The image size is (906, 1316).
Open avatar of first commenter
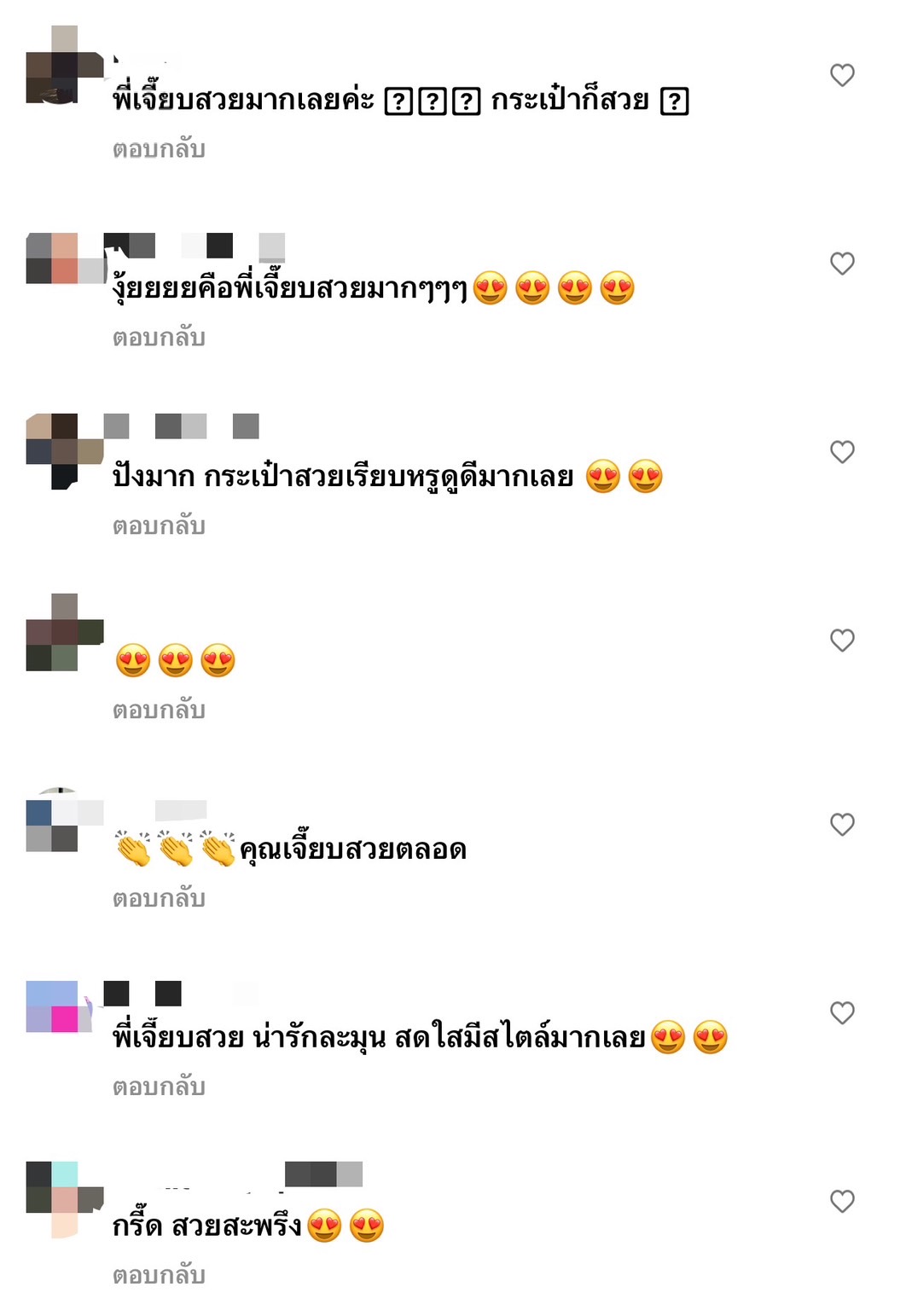click(x=65, y=65)
